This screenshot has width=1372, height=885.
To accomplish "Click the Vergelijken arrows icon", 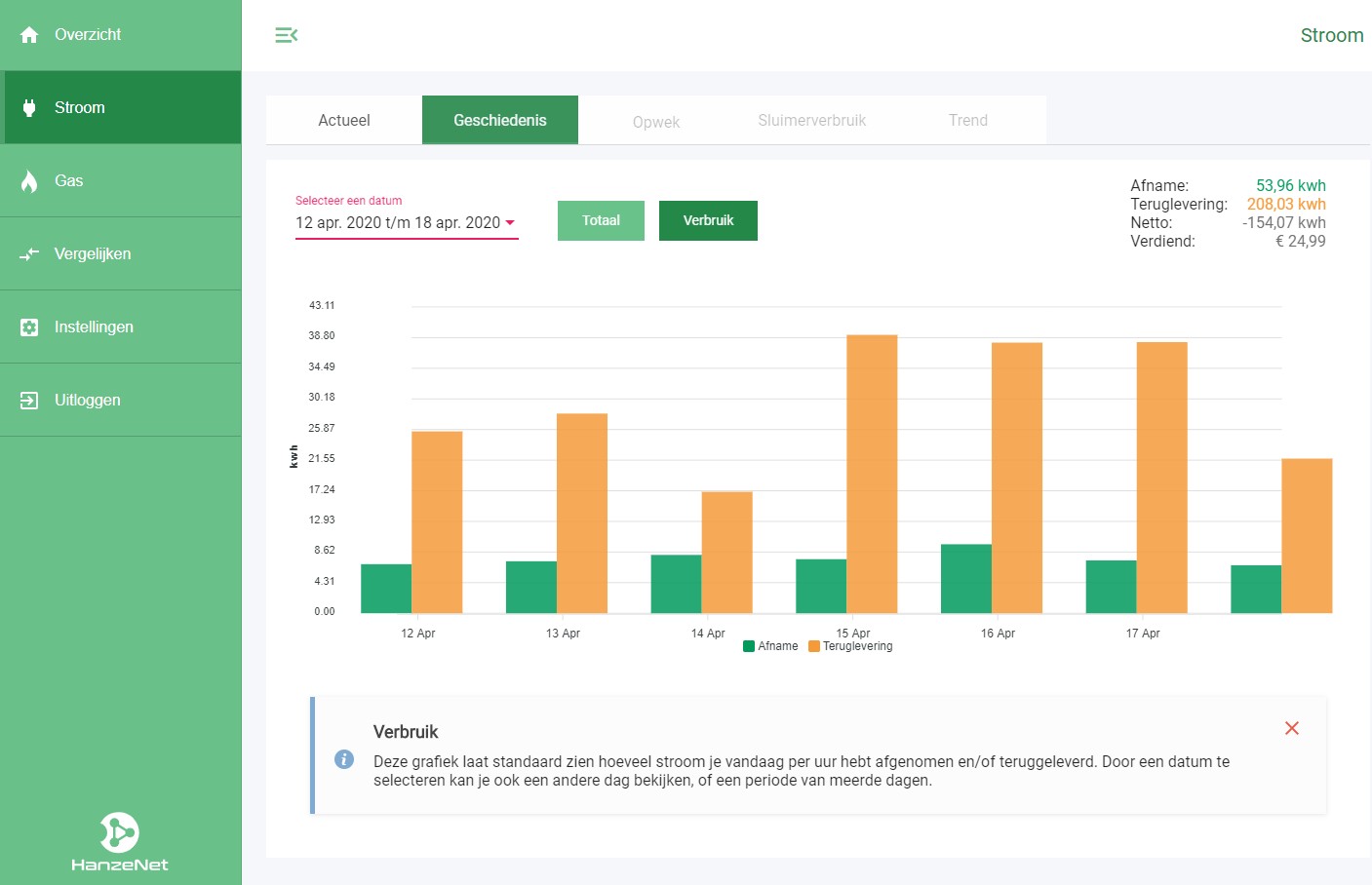I will pos(29,254).
